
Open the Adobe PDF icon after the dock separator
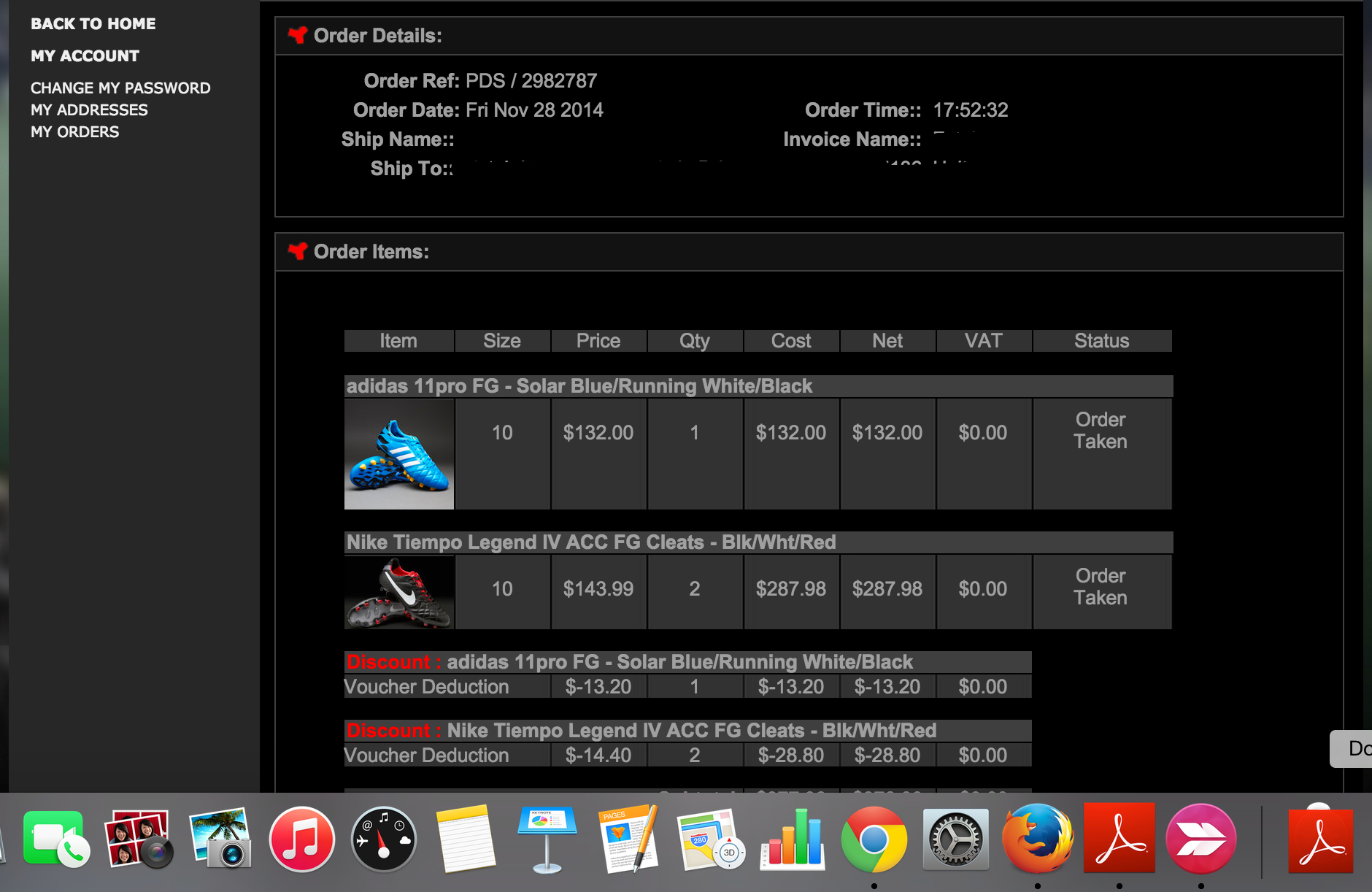(x=1320, y=839)
